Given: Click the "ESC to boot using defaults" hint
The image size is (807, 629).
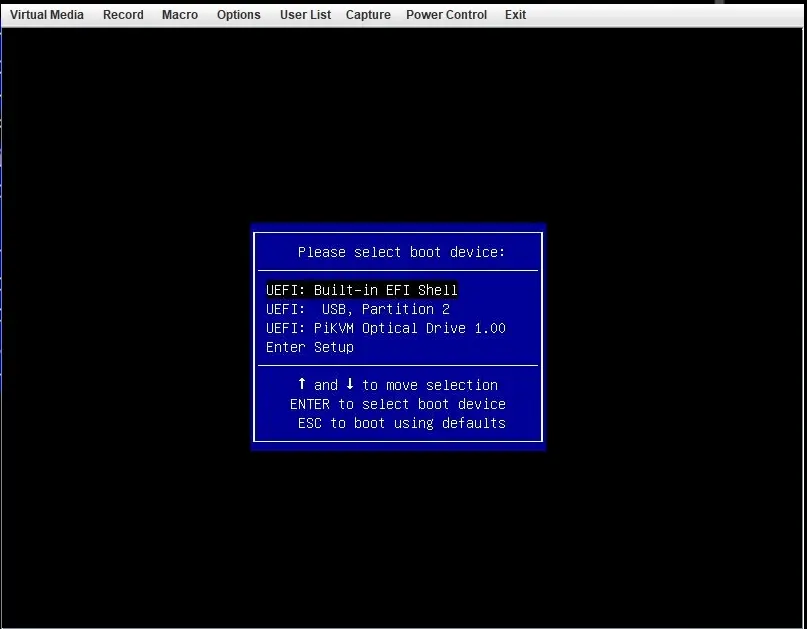Looking at the screenshot, I should pos(401,423).
